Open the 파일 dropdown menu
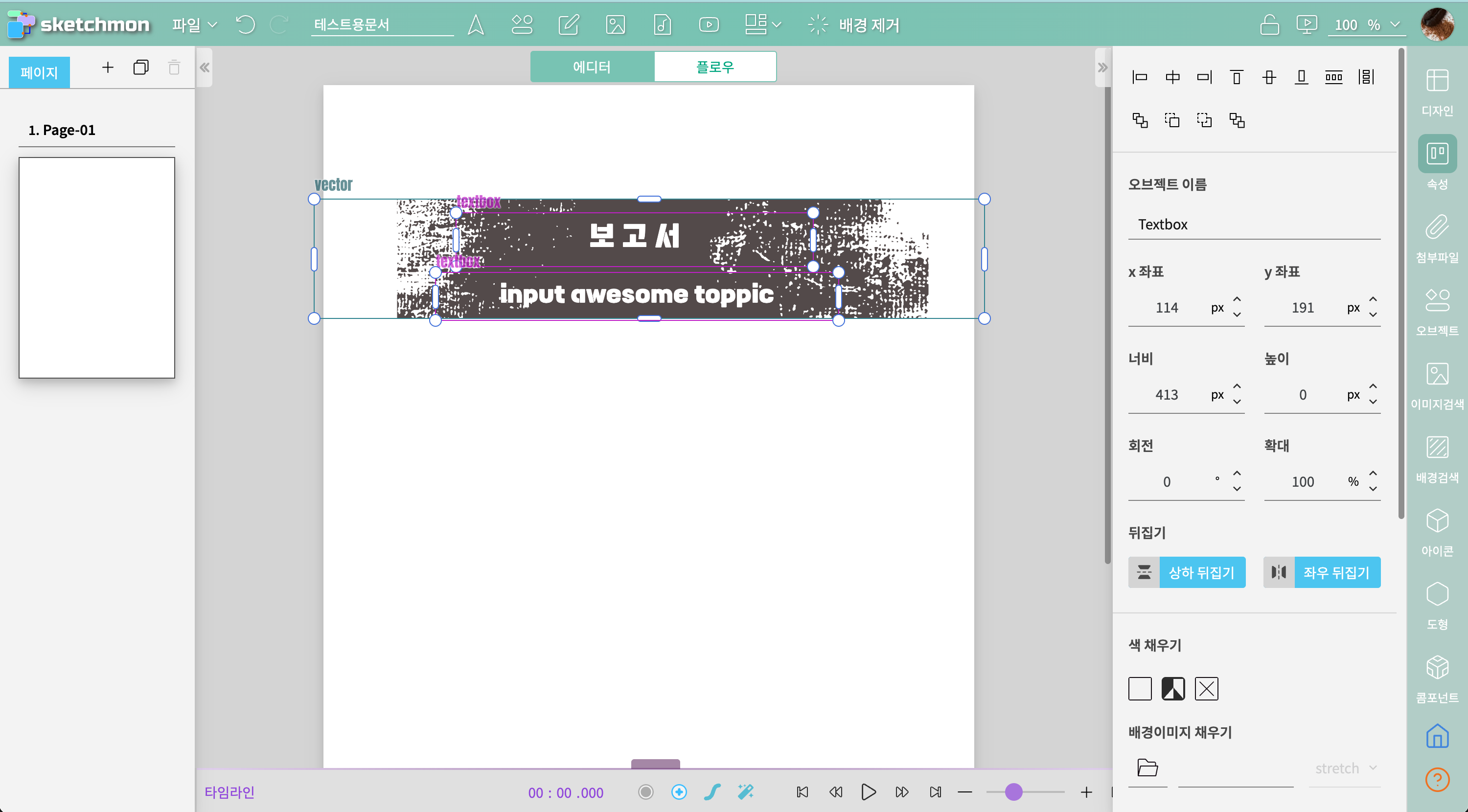This screenshot has width=1468, height=812. pos(194,24)
